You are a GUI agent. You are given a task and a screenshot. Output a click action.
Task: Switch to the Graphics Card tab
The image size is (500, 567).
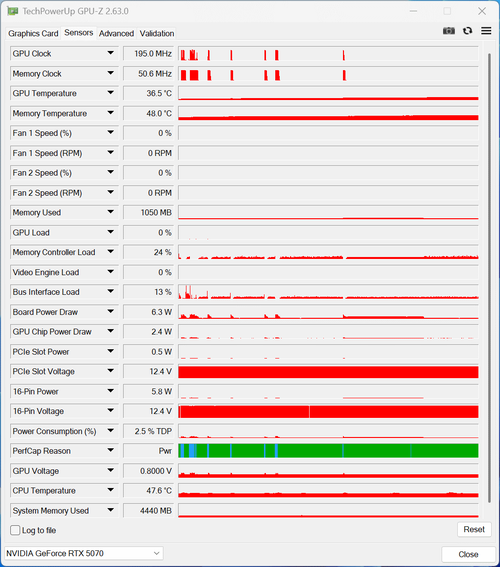(33, 34)
